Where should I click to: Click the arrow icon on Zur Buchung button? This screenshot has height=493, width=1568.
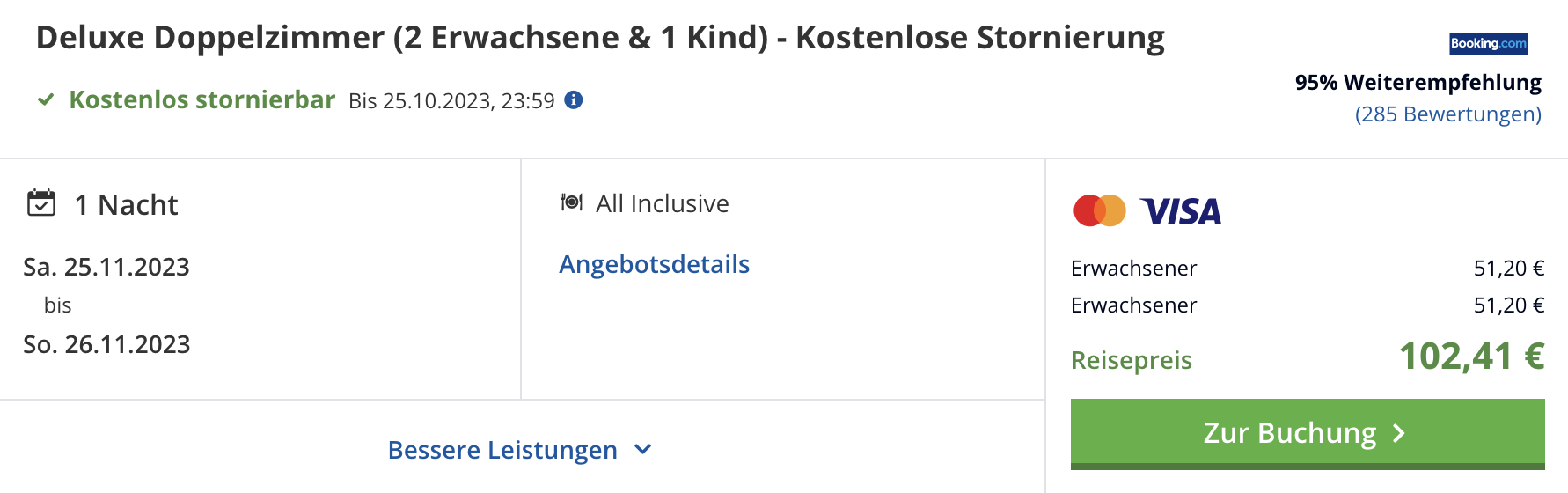1399,433
